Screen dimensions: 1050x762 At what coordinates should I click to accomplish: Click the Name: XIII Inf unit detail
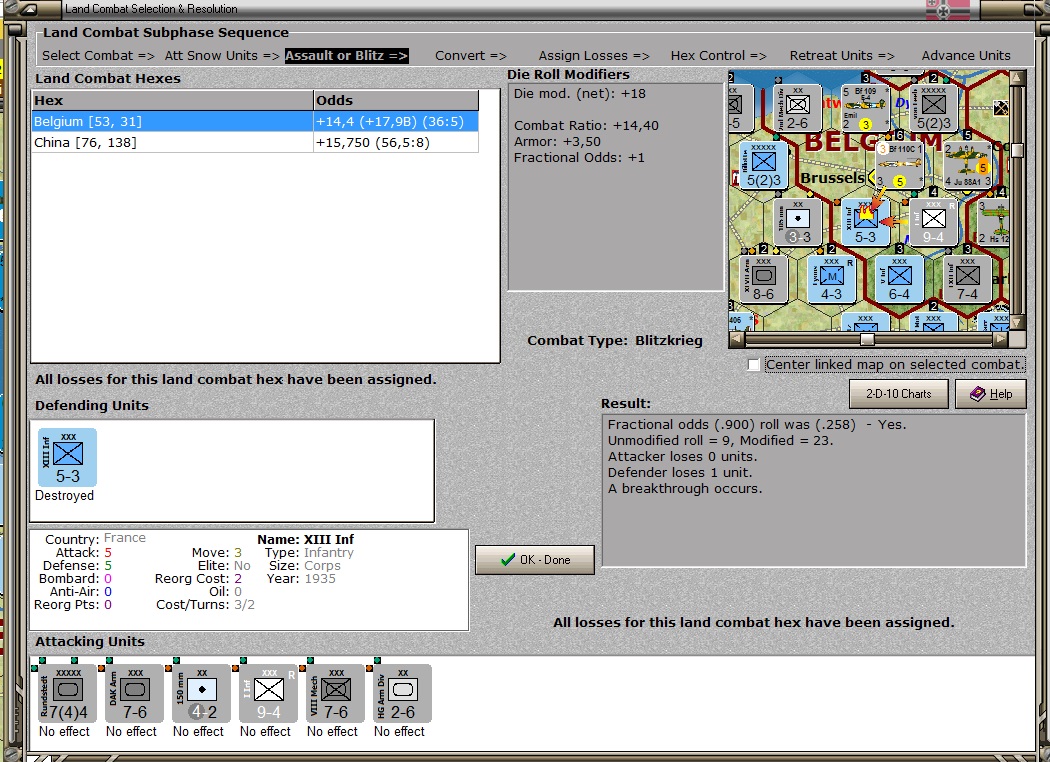coord(305,539)
